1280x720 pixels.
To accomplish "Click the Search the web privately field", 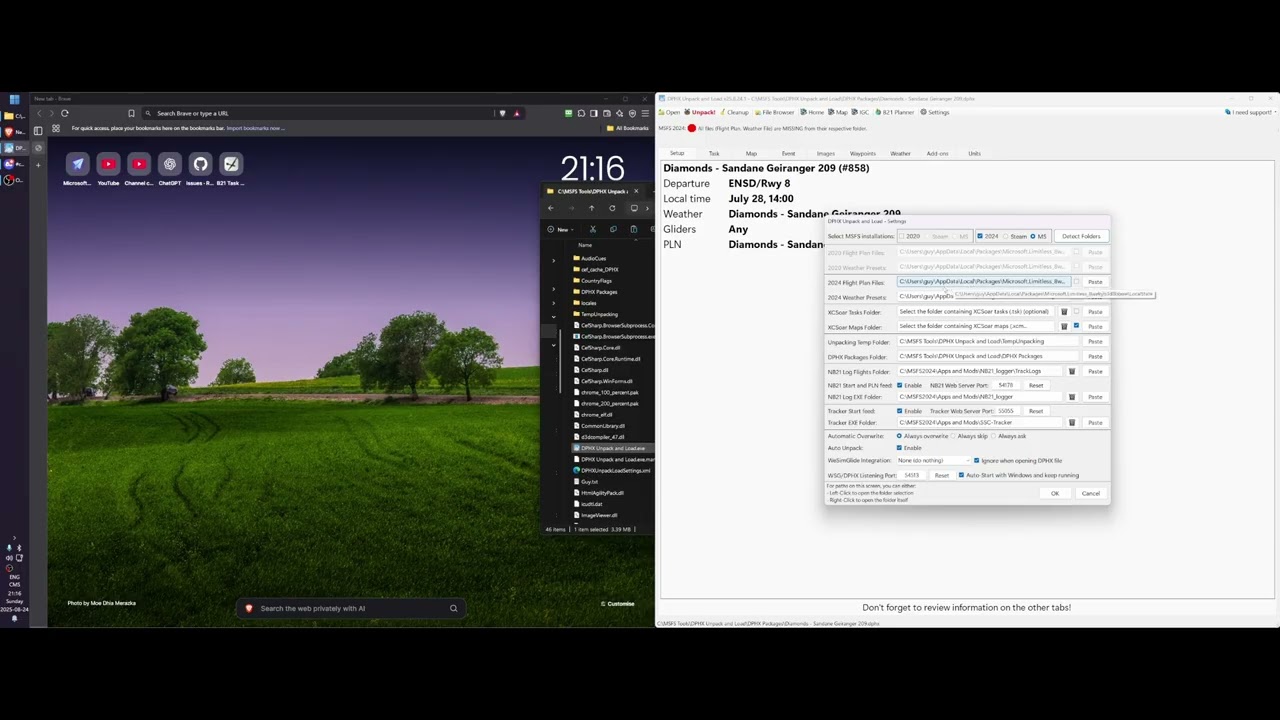I will point(350,608).
